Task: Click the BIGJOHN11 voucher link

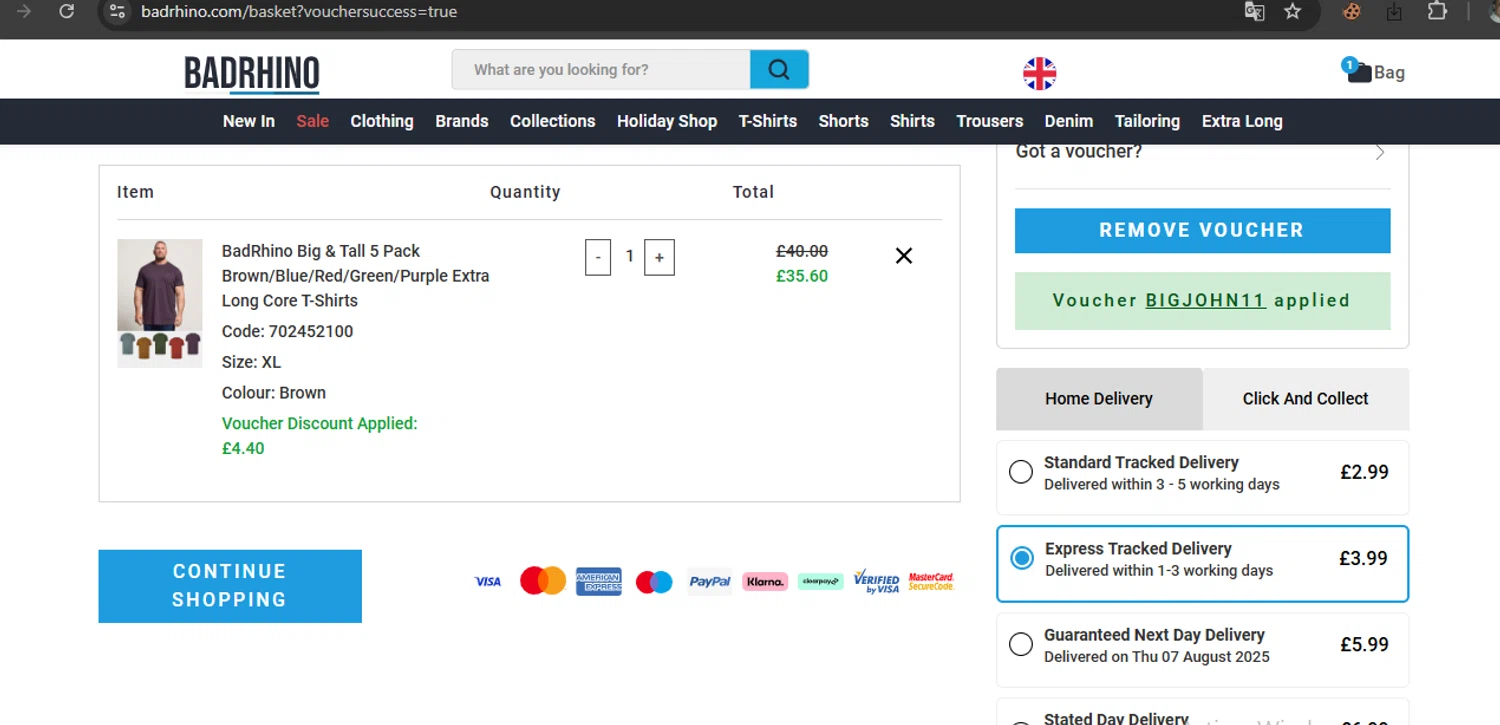Action: 1206,300
